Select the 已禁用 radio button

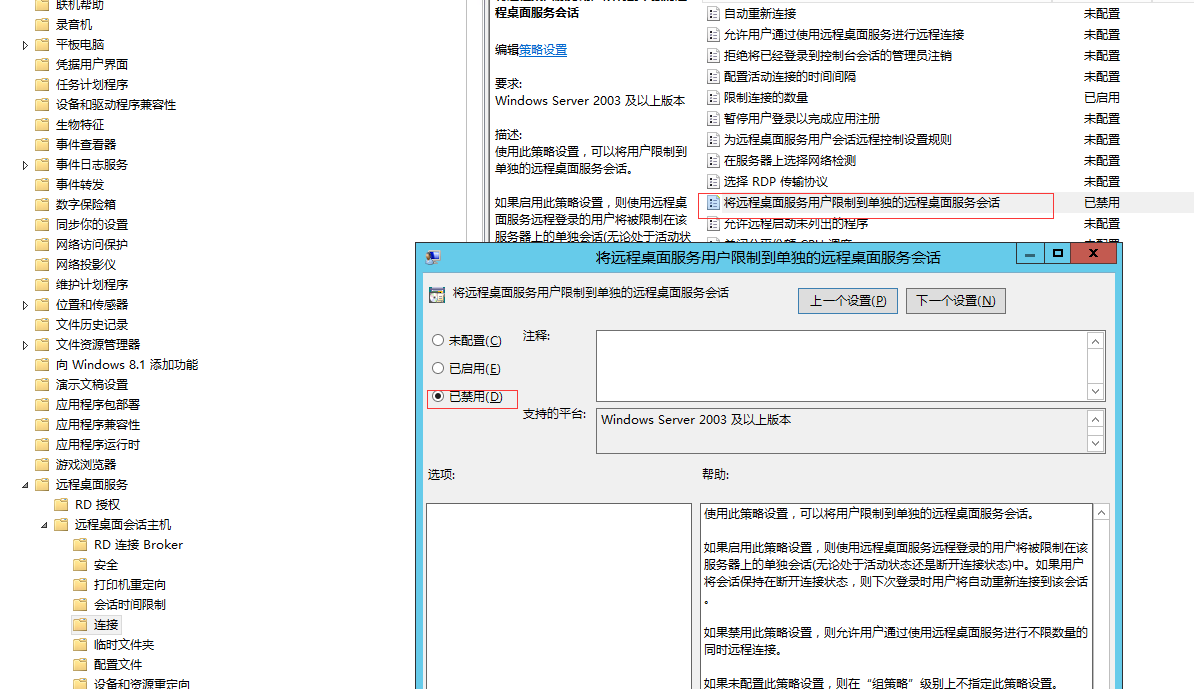[x=438, y=396]
